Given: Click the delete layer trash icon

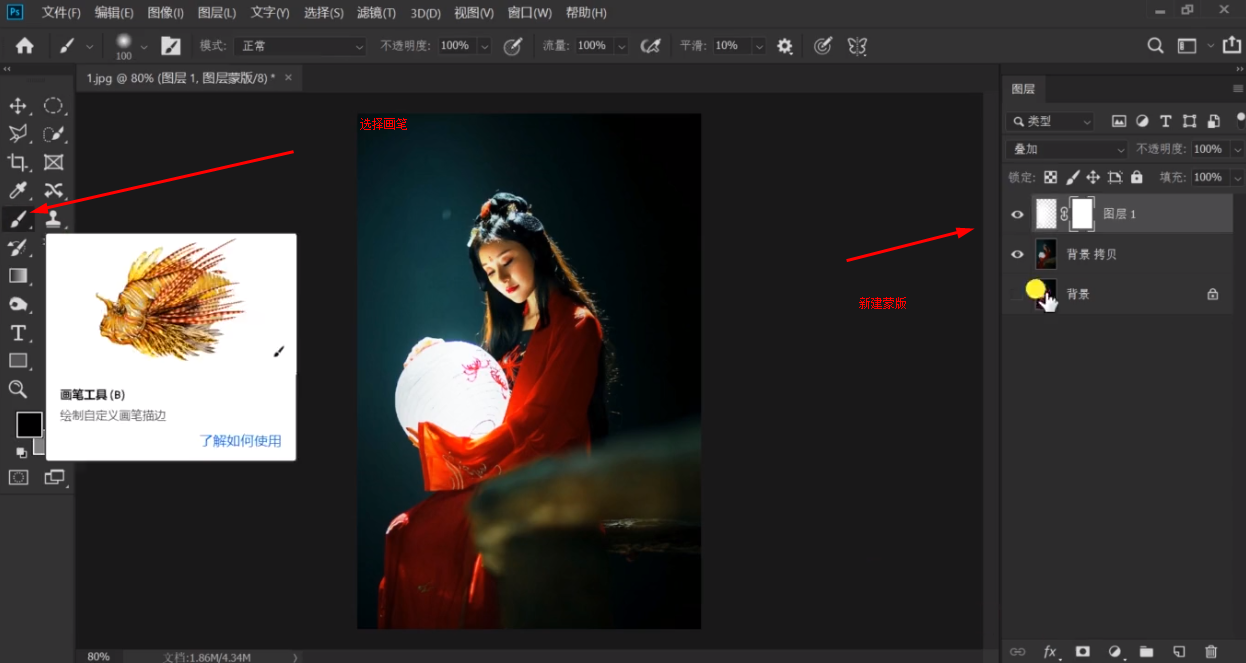Looking at the screenshot, I should coord(1211,651).
